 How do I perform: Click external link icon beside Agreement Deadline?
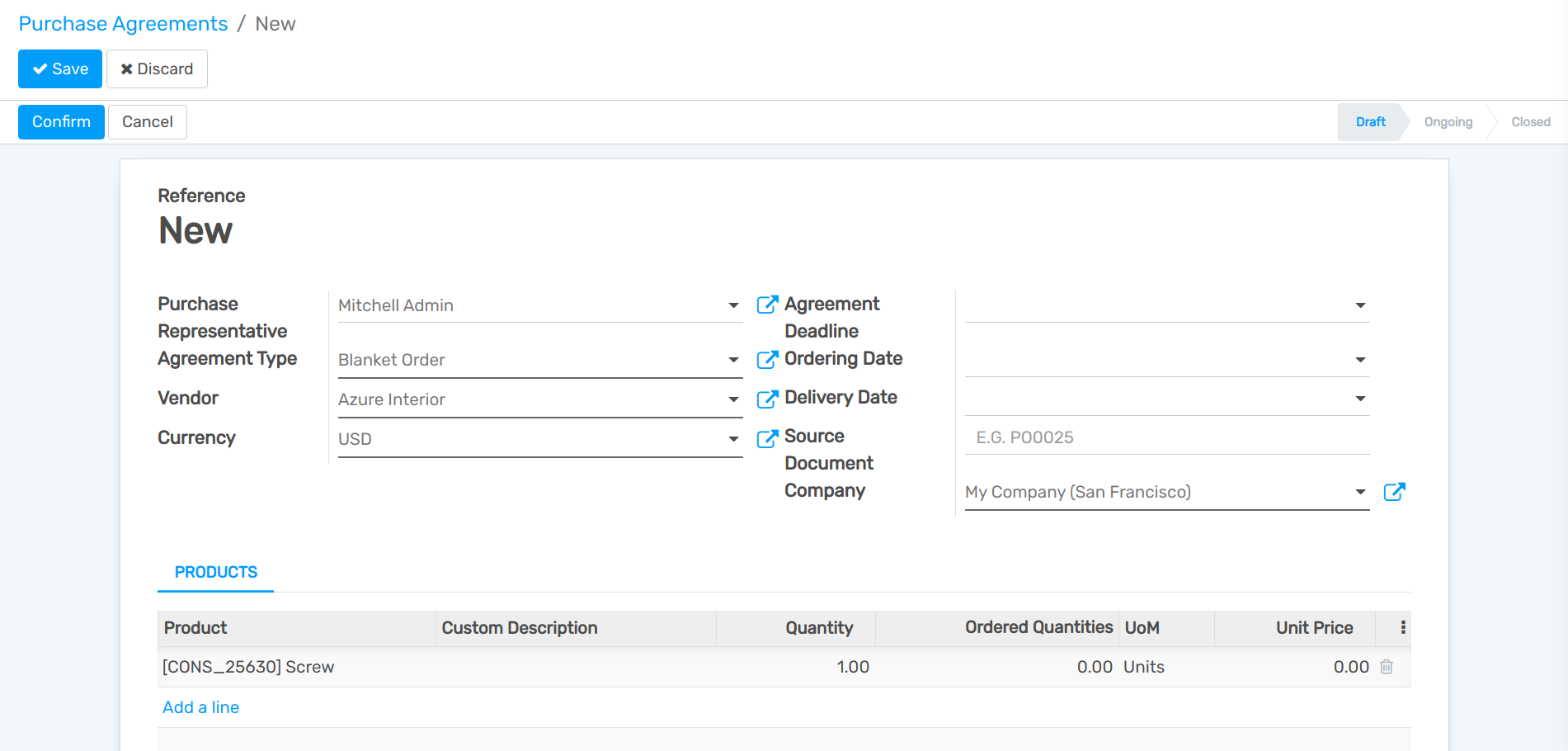point(767,304)
